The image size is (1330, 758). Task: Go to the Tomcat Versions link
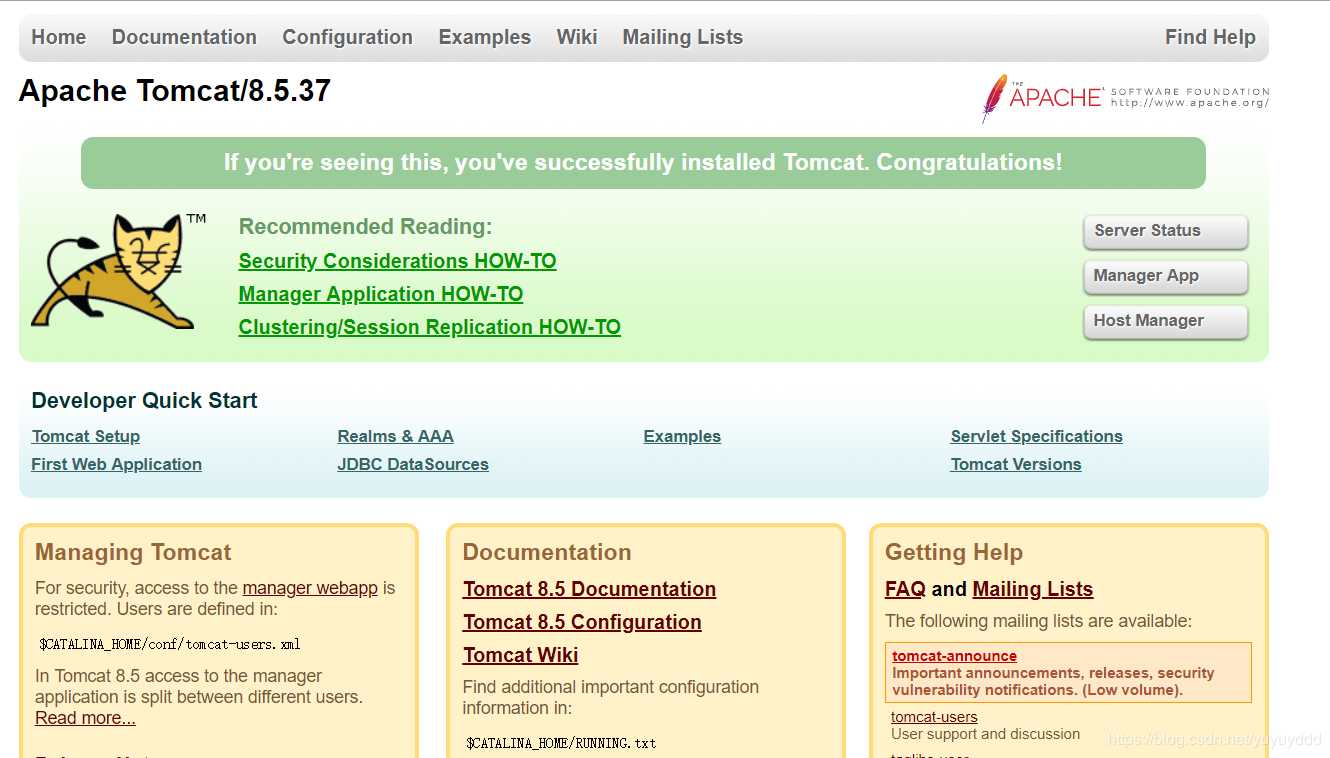coord(1016,464)
